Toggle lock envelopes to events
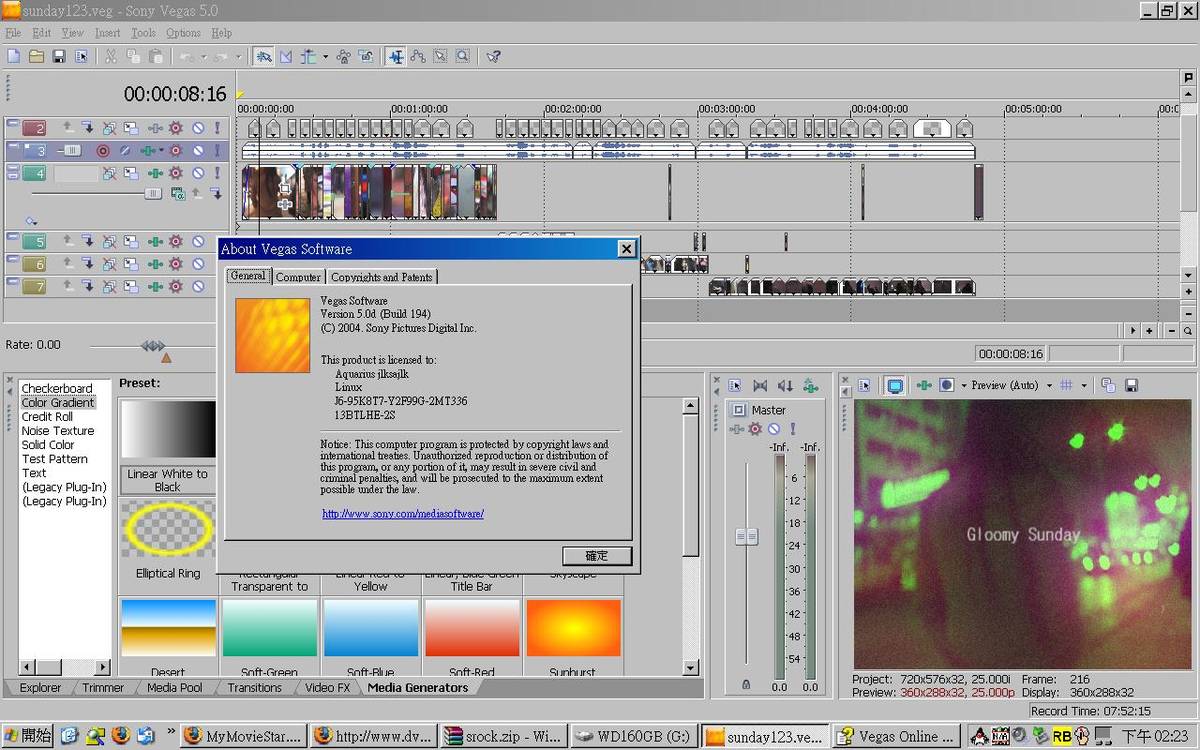Image resolution: width=1200 pixels, height=750 pixels. 343,57
